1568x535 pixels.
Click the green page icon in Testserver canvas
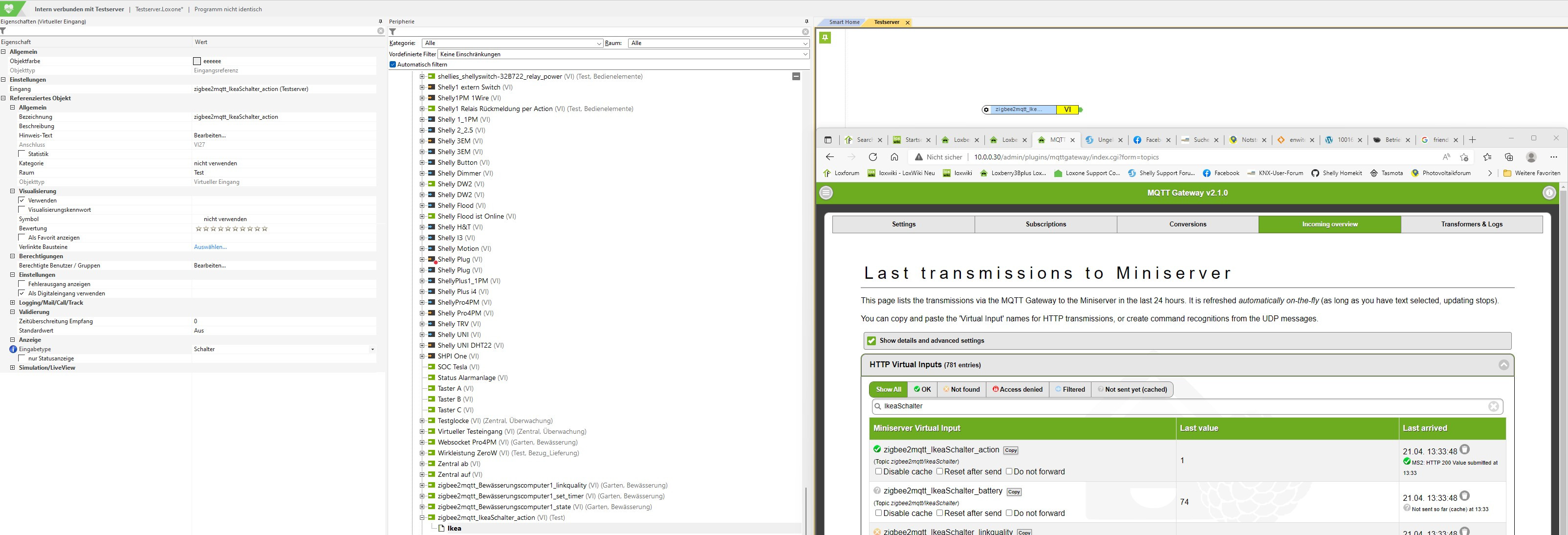pyautogui.click(x=825, y=38)
